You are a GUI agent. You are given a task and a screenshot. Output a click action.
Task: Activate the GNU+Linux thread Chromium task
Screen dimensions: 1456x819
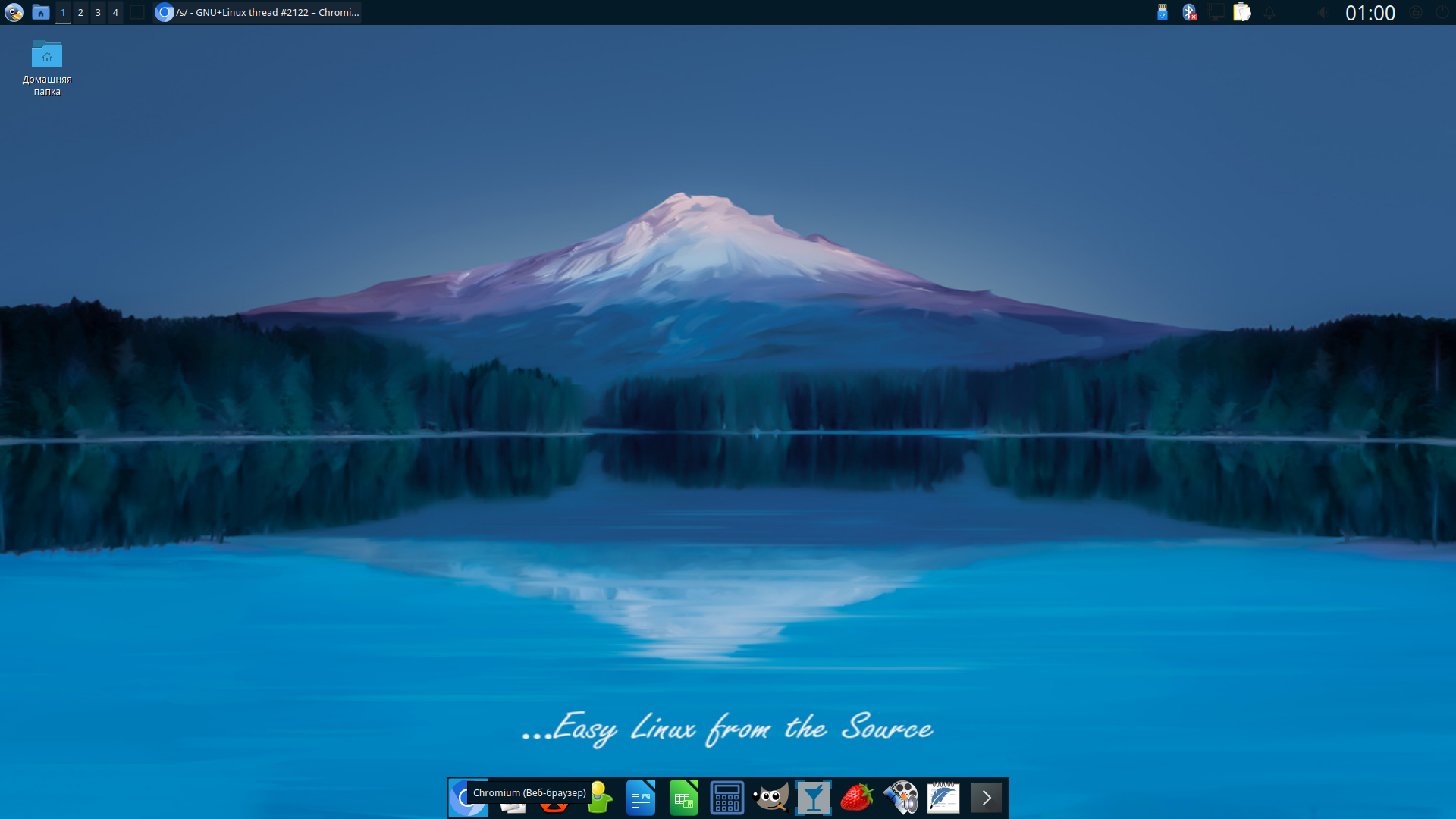pos(258,12)
